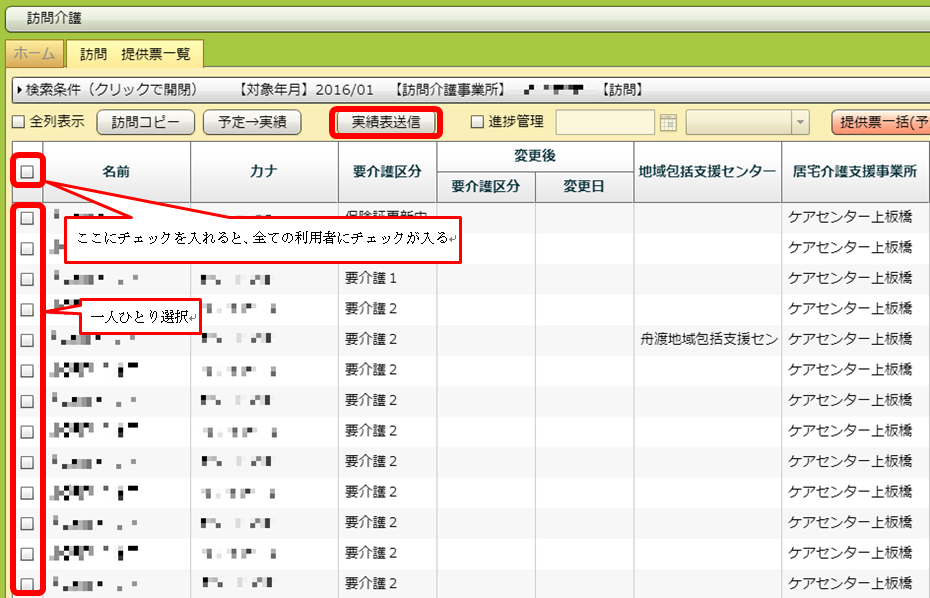Open the dropdown next to the calendar icon

coord(799,122)
